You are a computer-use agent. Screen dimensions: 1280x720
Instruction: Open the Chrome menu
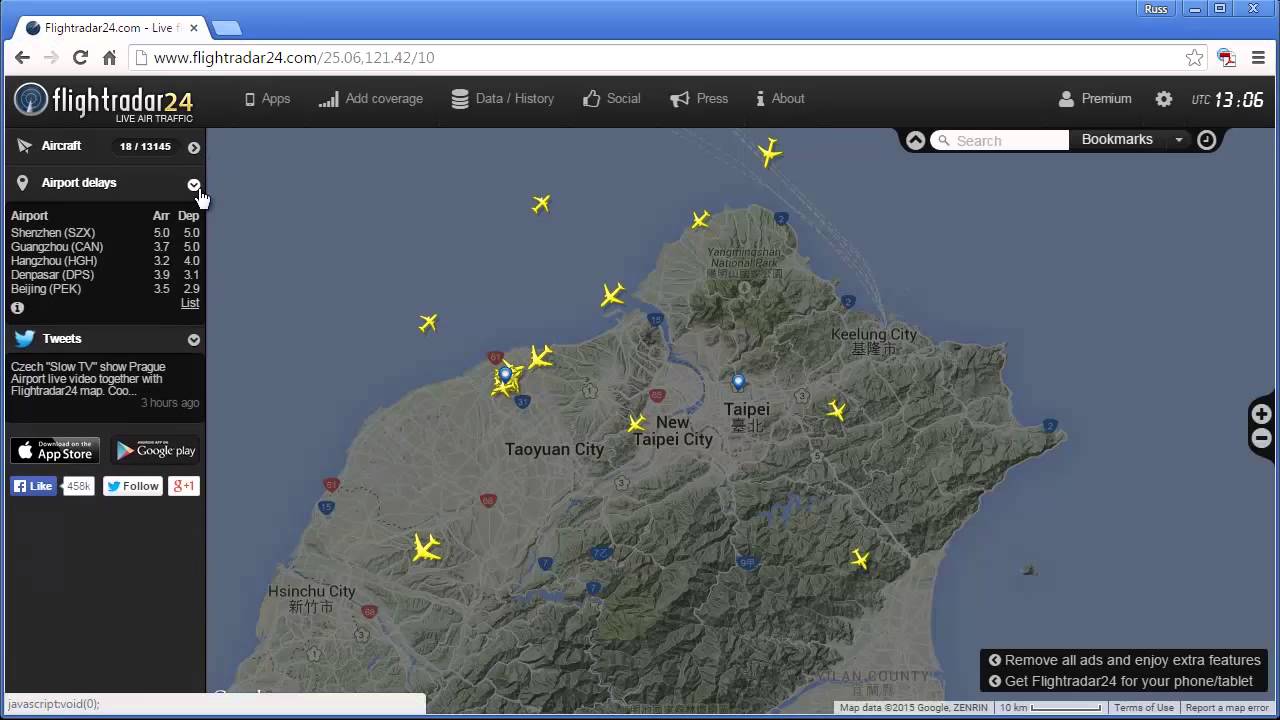(1258, 58)
